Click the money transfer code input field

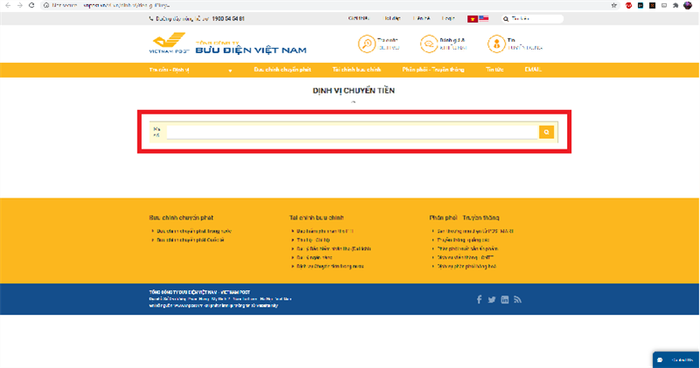point(352,132)
